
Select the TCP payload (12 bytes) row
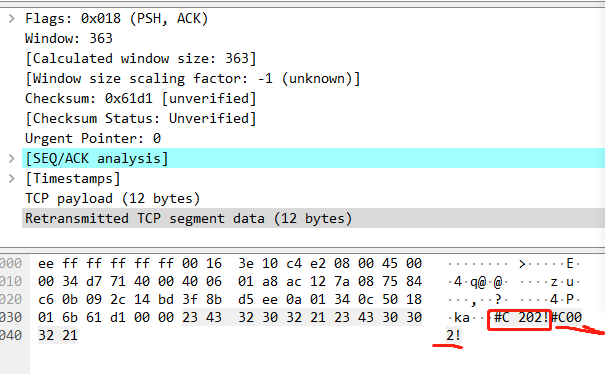click(113, 199)
